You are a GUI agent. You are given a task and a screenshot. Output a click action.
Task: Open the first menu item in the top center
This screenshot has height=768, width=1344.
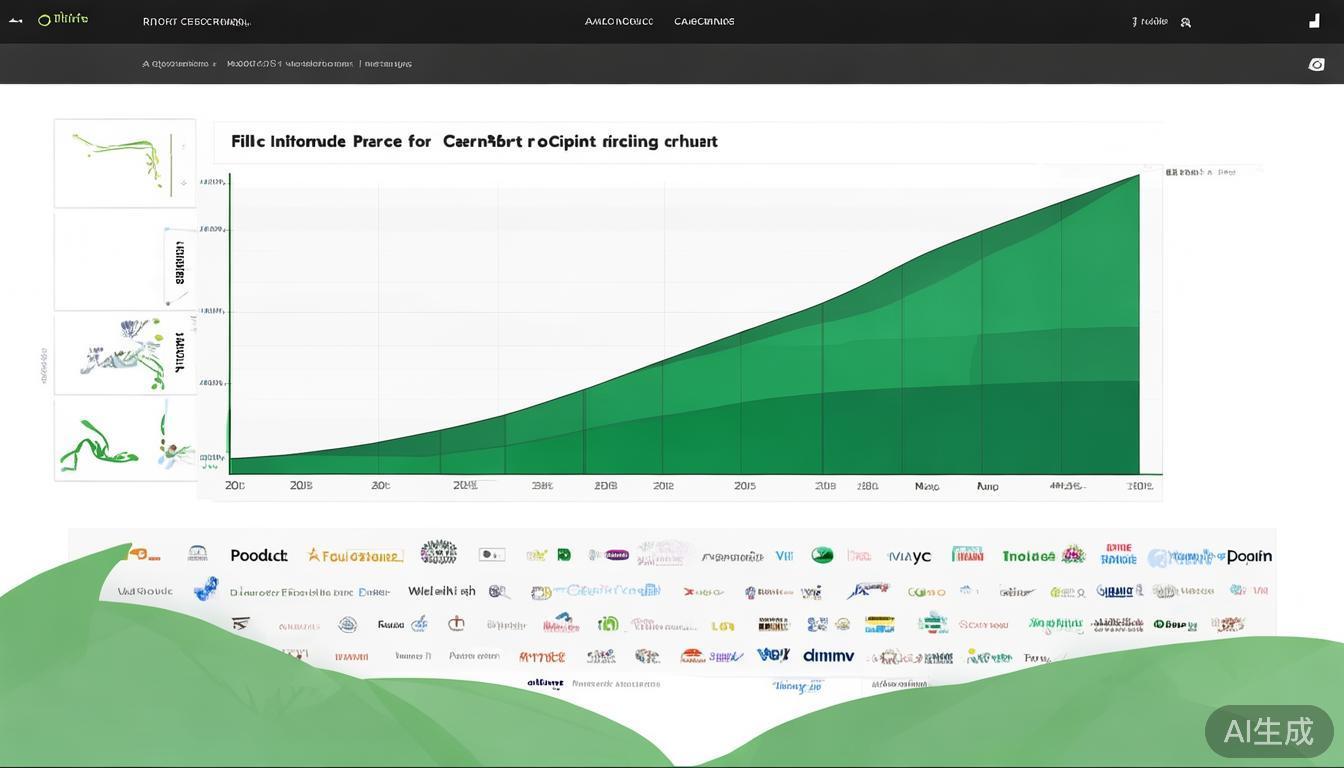pos(619,21)
